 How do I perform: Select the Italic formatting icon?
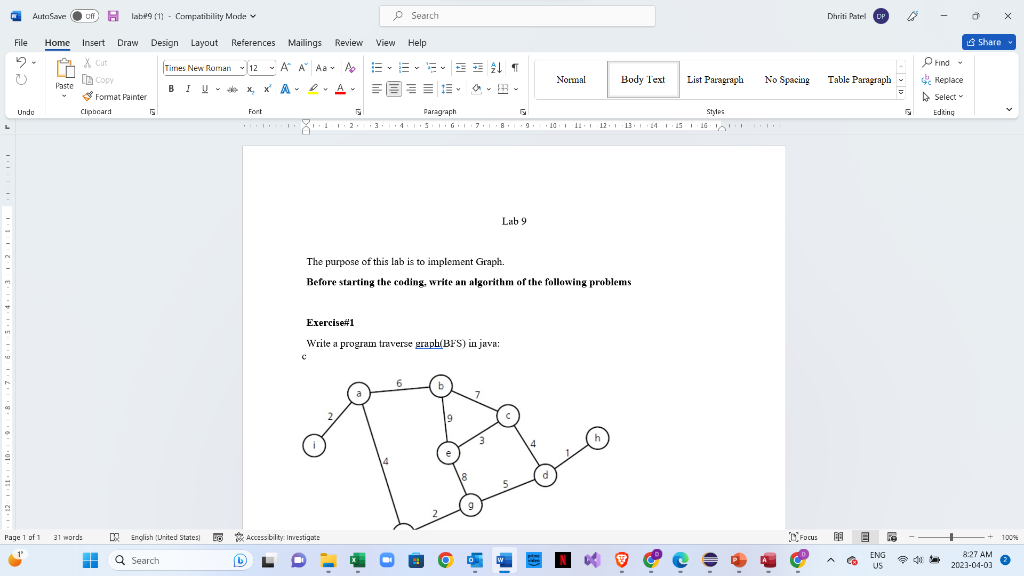coord(188,88)
